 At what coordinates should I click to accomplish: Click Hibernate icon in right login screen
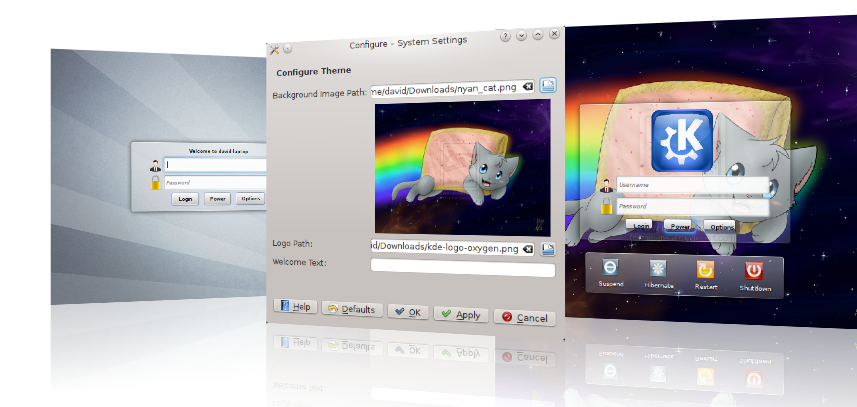(x=658, y=268)
